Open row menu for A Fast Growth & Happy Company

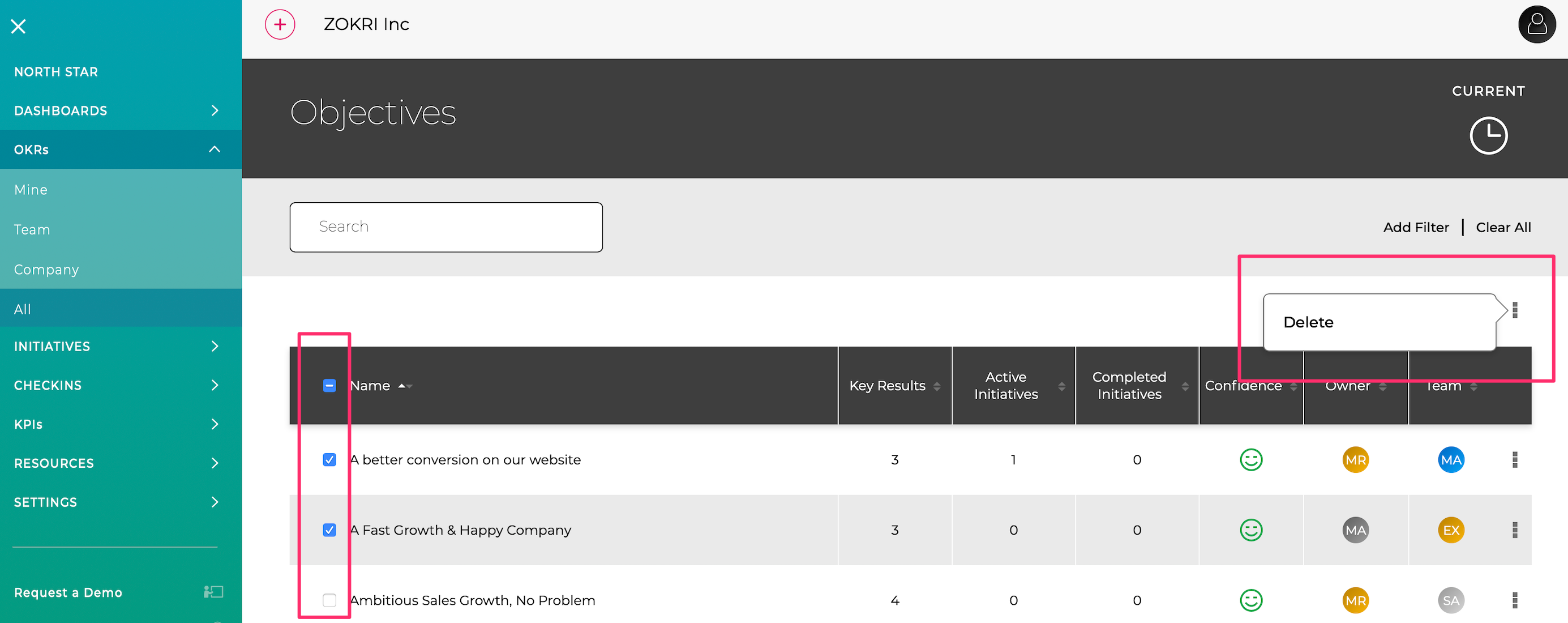pyautogui.click(x=1515, y=530)
